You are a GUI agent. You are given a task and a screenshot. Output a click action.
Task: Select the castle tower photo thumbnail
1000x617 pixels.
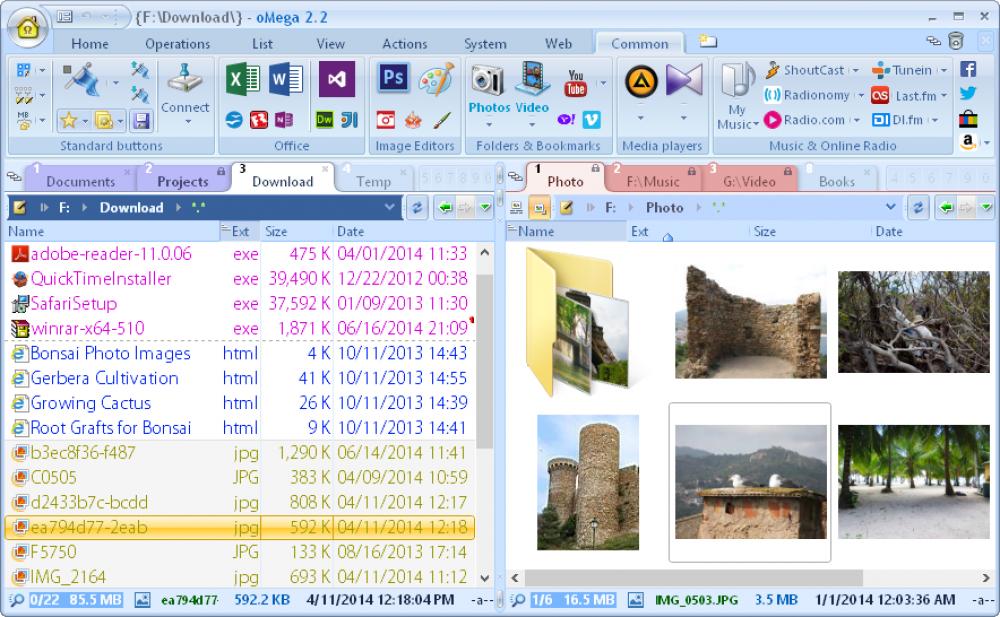coord(587,482)
